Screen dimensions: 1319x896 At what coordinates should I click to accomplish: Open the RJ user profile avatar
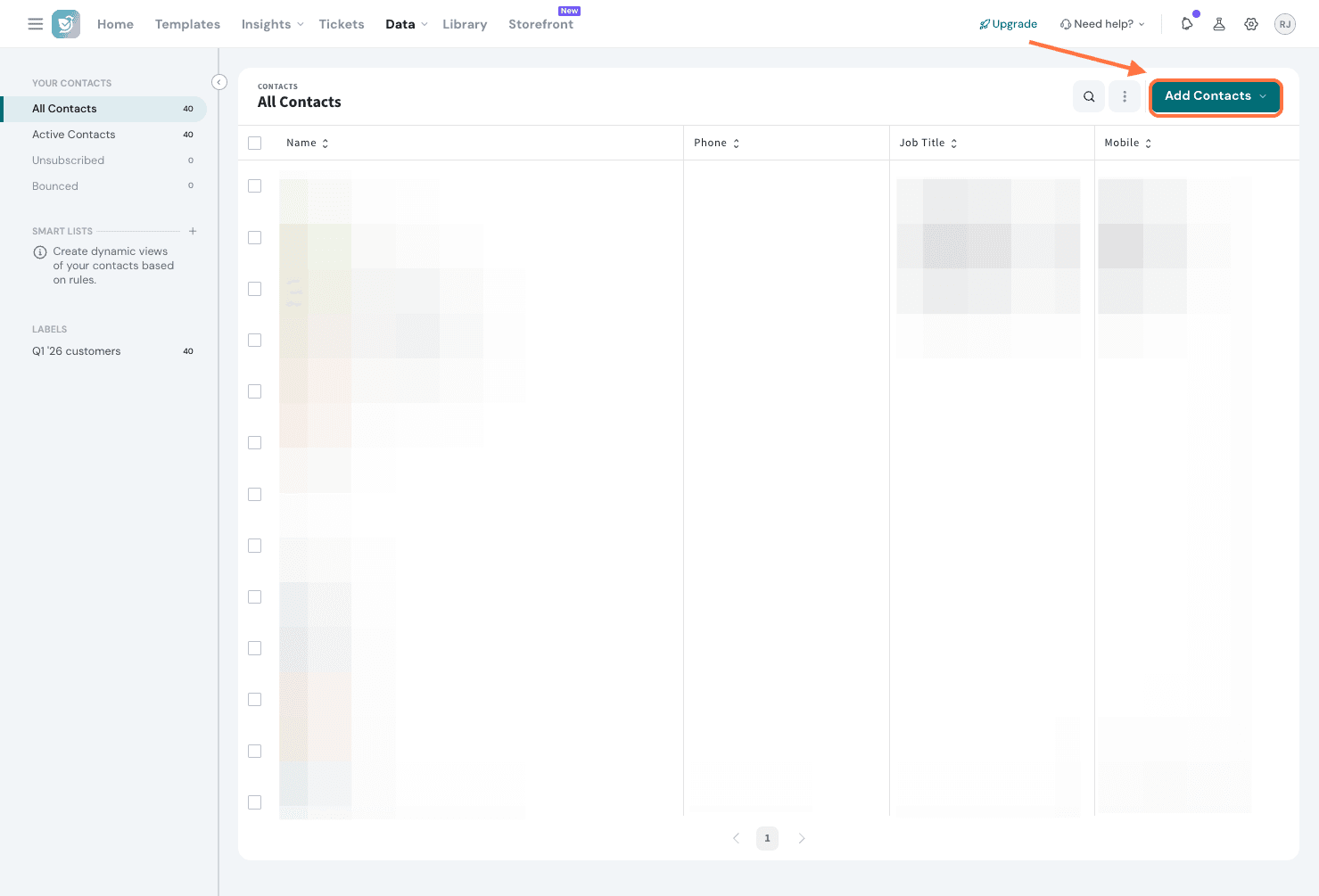1284,24
